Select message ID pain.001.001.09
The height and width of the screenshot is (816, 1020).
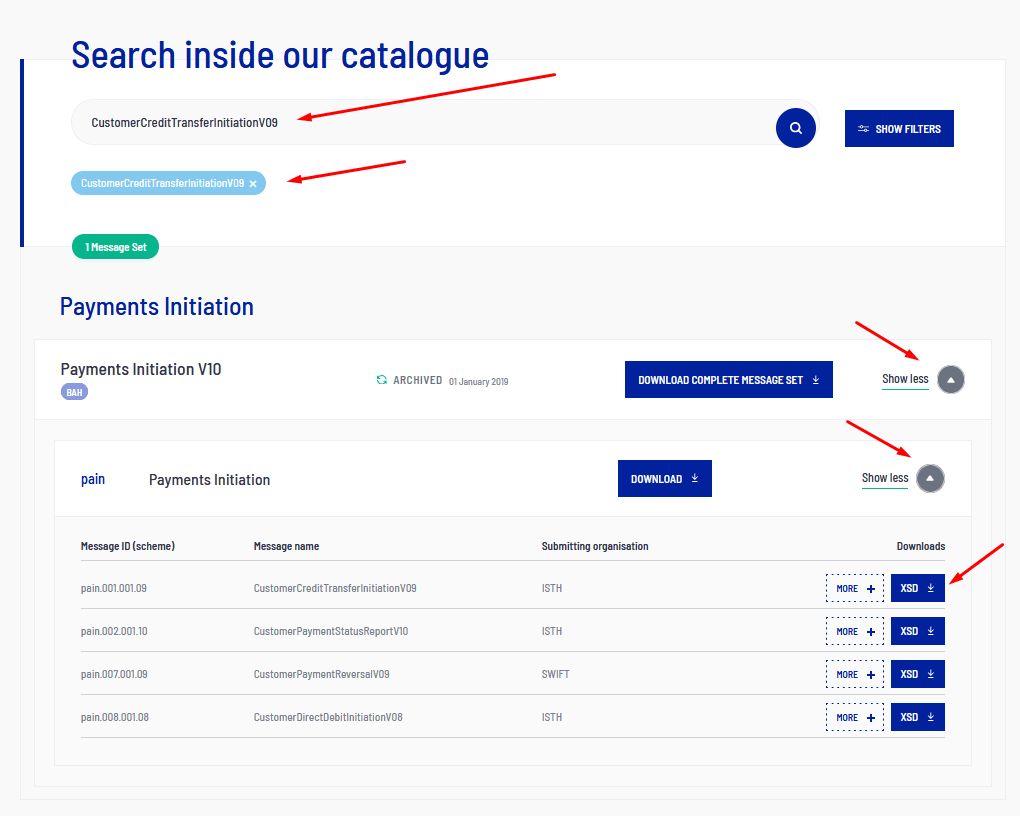coord(114,588)
